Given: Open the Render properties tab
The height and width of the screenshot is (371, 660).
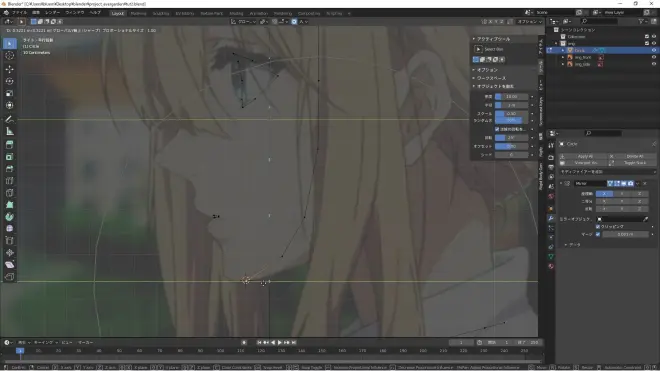Looking at the screenshot, I should 551,157.
